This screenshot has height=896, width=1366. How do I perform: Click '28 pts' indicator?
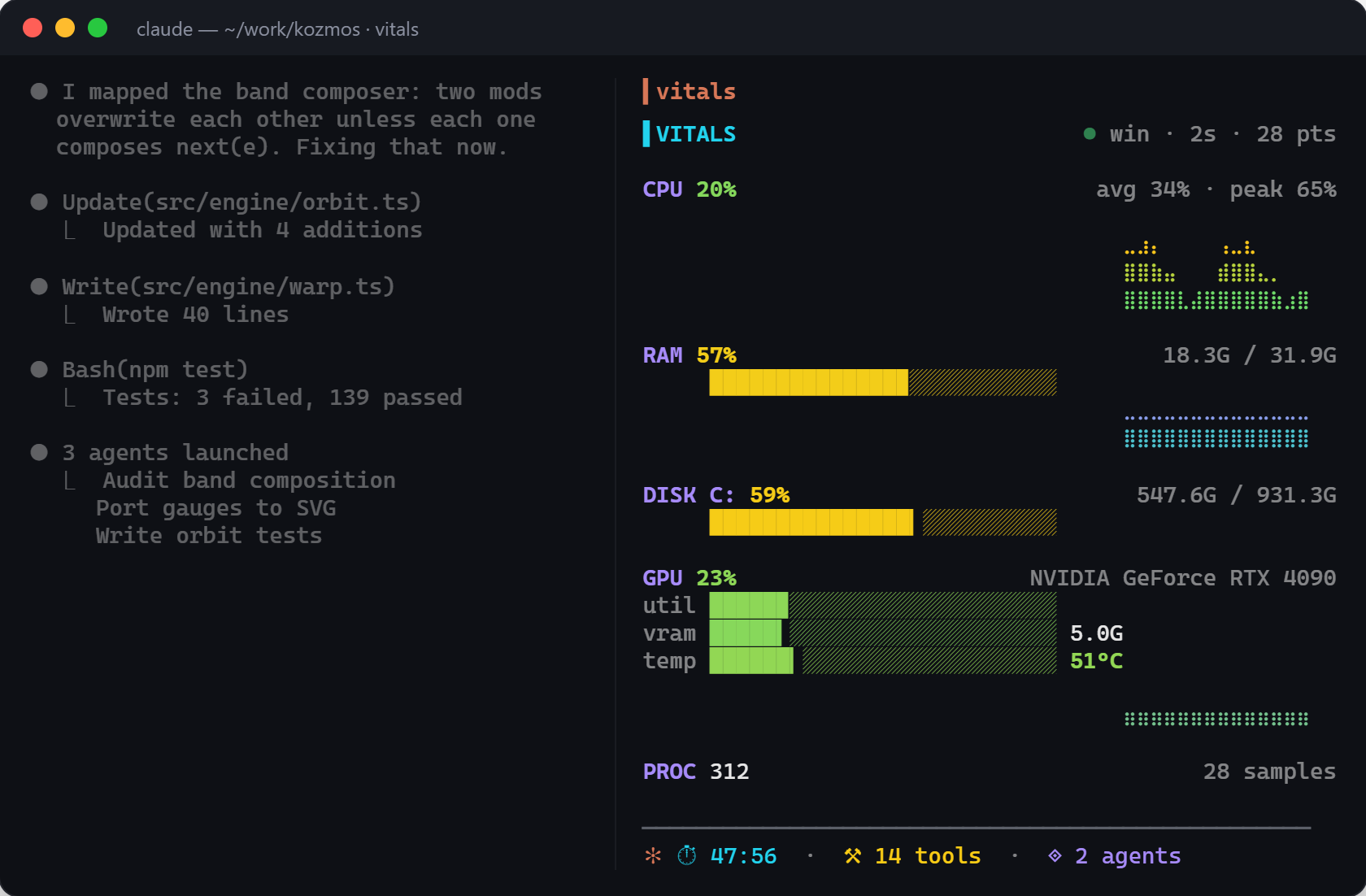click(1296, 133)
